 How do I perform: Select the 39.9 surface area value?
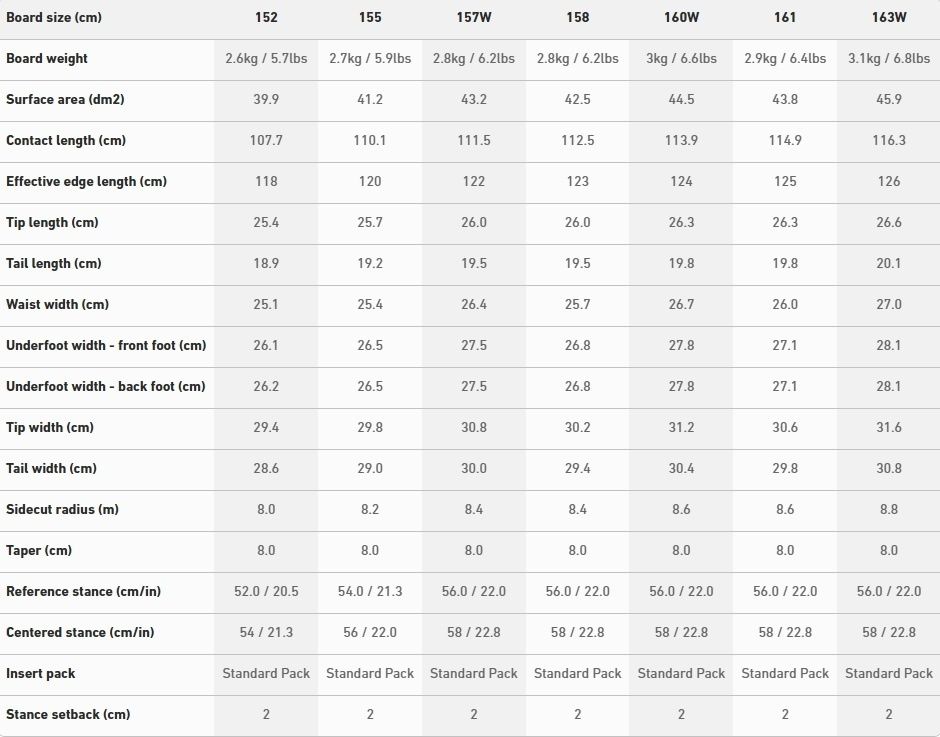point(266,99)
